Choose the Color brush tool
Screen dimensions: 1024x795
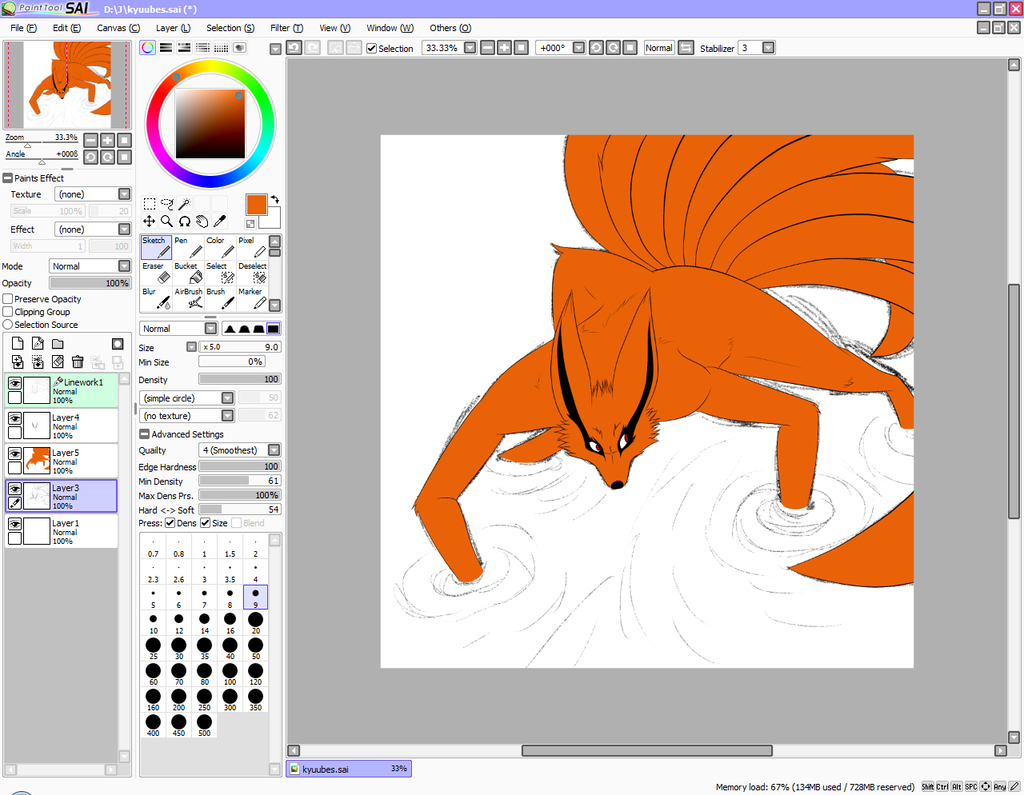click(x=220, y=248)
